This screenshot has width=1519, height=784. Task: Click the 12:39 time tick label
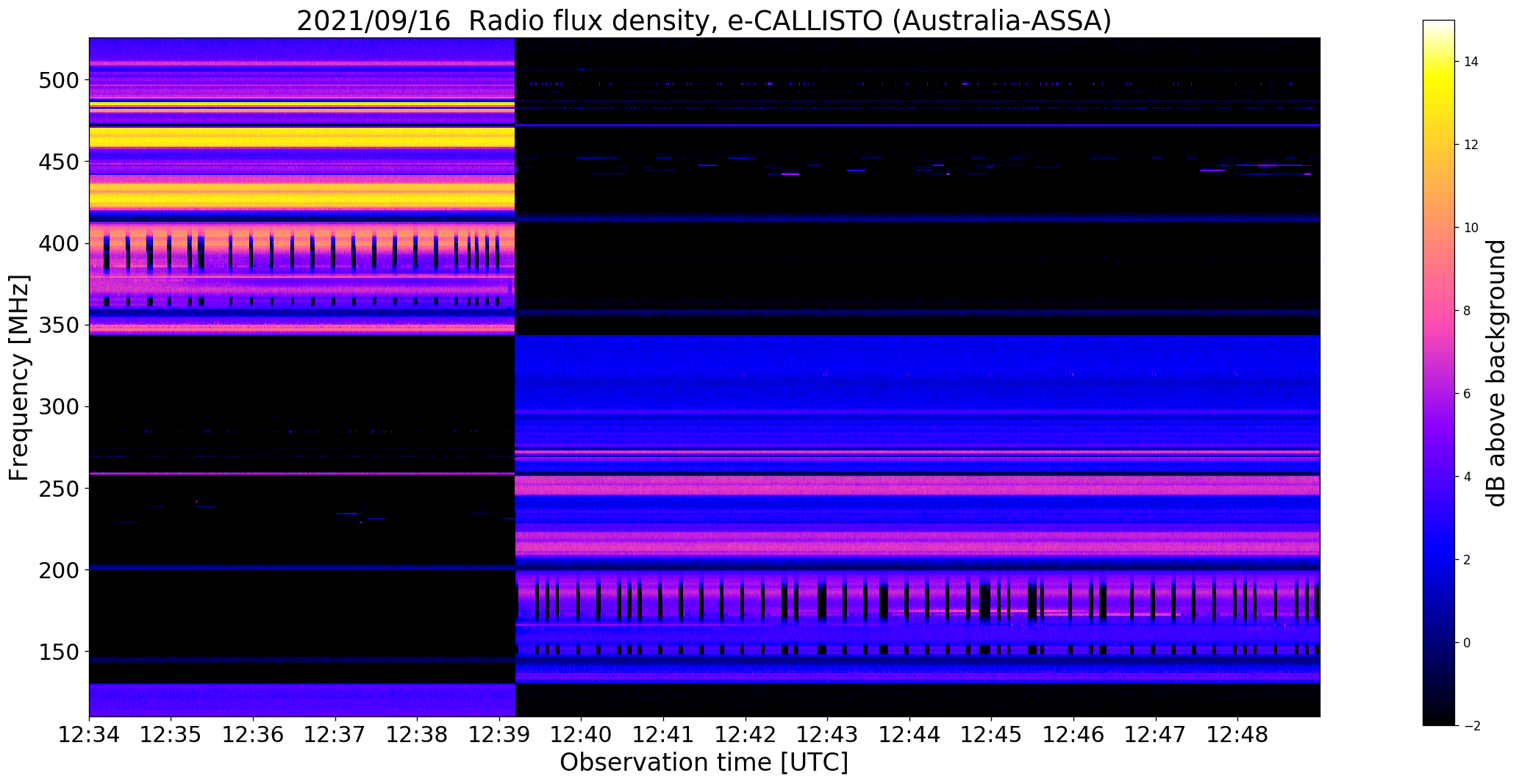click(499, 735)
